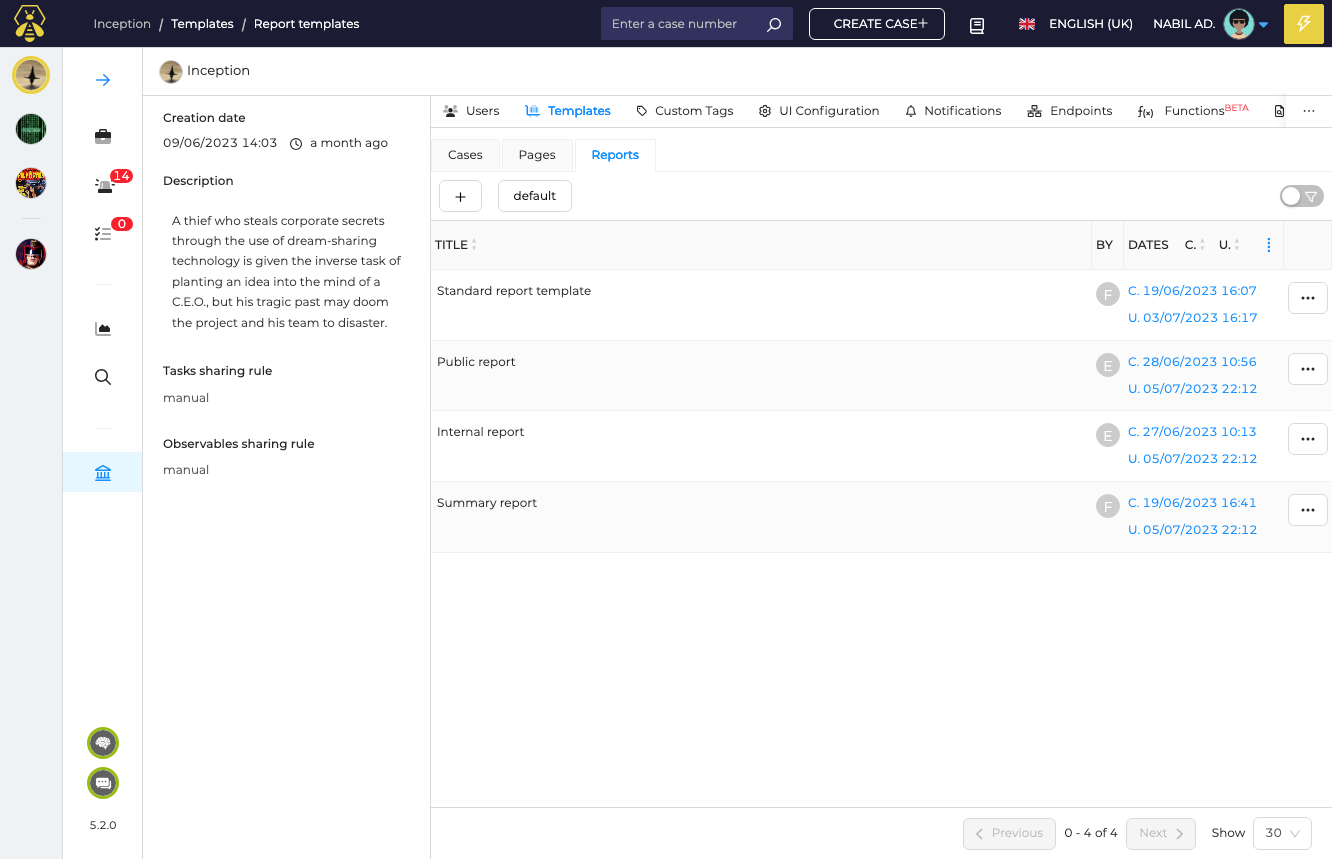Click the Create Case button
Image resolution: width=1332 pixels, height=859 pixels.
pyautogui.click(x=876, y=24)
